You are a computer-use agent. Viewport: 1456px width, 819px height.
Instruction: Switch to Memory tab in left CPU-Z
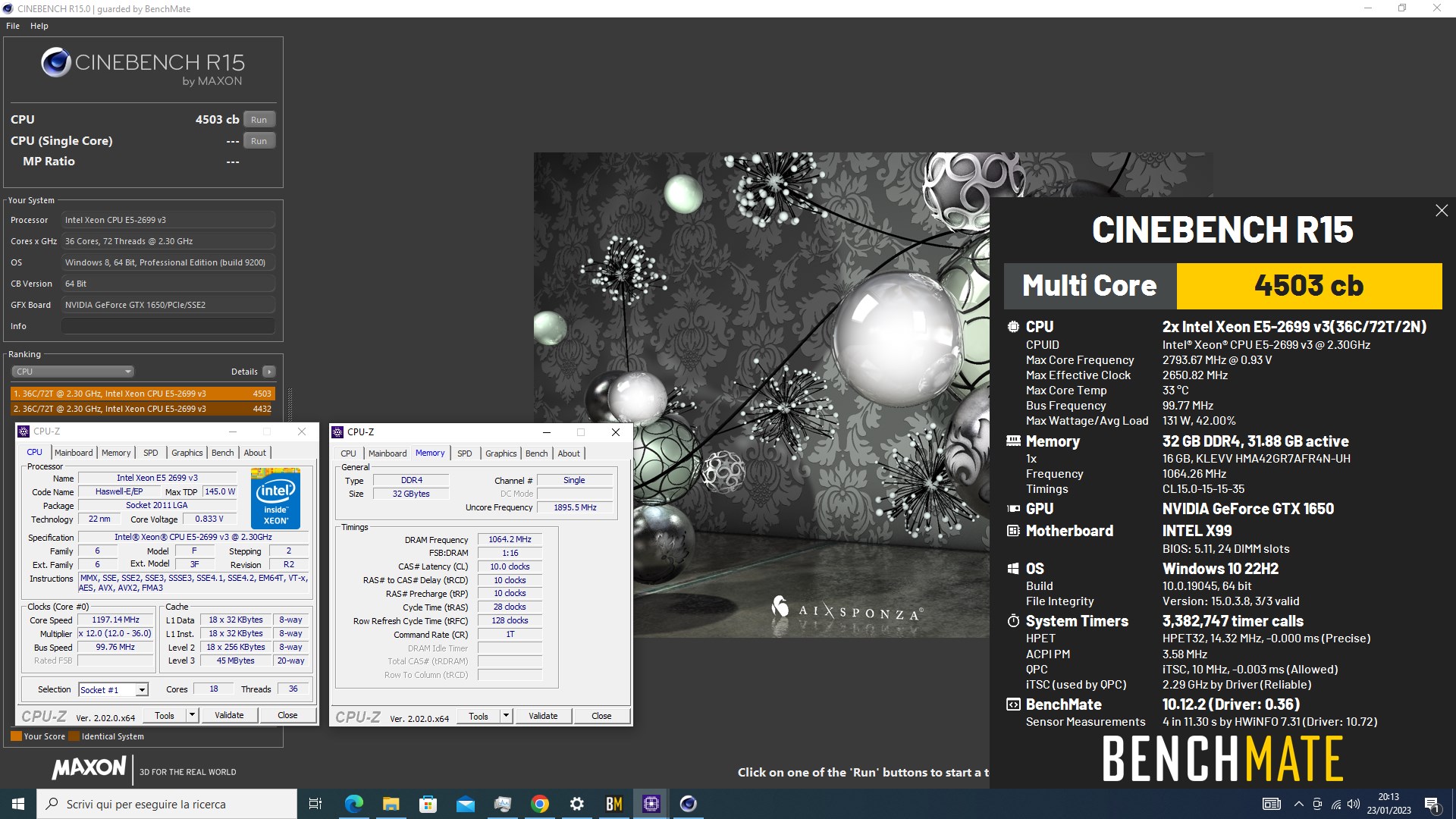click(x=116, y=453)
